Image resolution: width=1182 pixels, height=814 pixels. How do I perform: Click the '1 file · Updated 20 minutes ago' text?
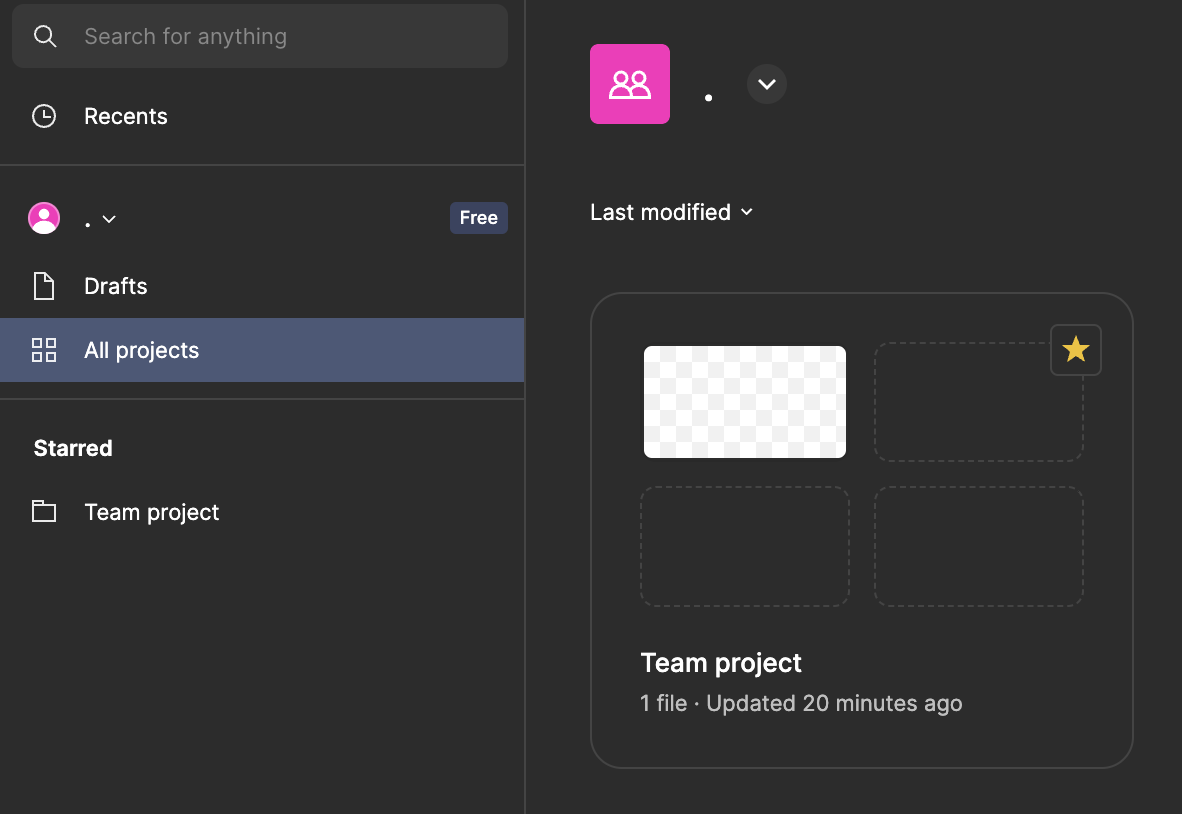pyautogui.click(x=801, y=703)
